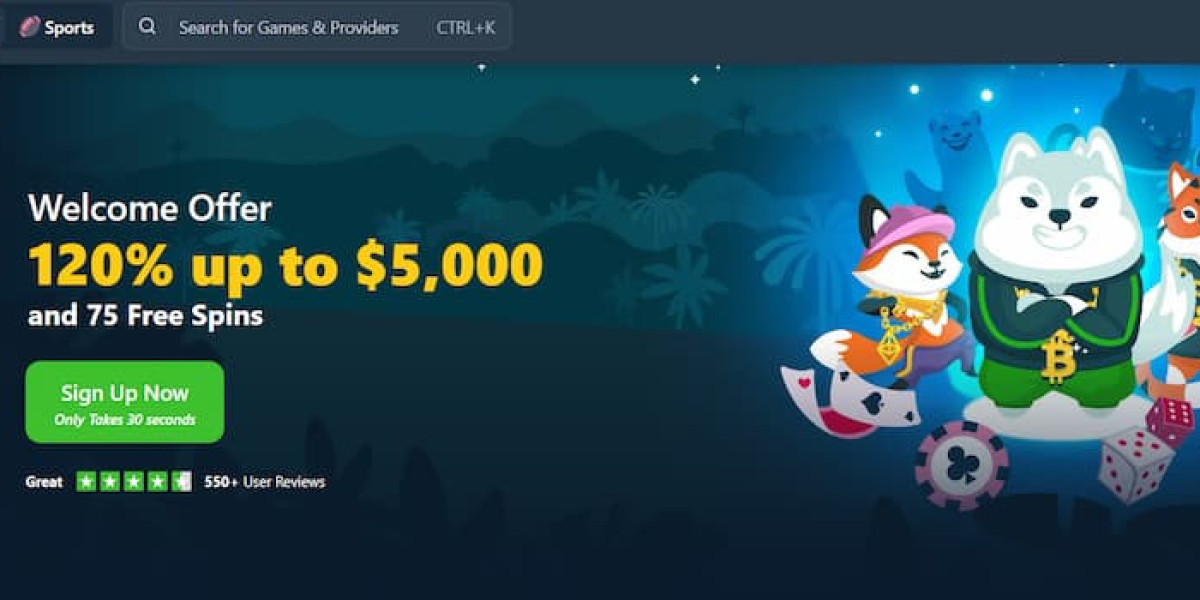Screen dimensions: 1200x600
Task: Click the Welcome Offer heading
Action: pos(150,209)
